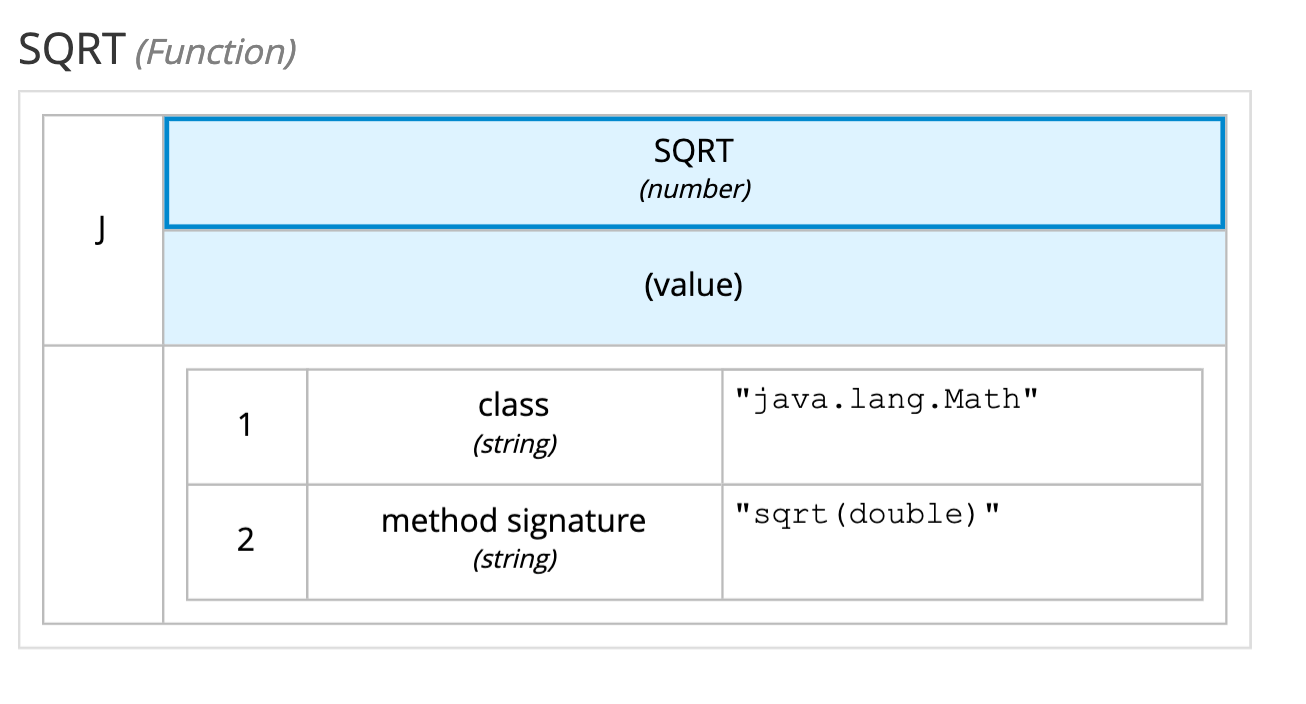1306x704 pixels.
Task: Click the SQRT title heading text
Action: click(x=72, y=49)
